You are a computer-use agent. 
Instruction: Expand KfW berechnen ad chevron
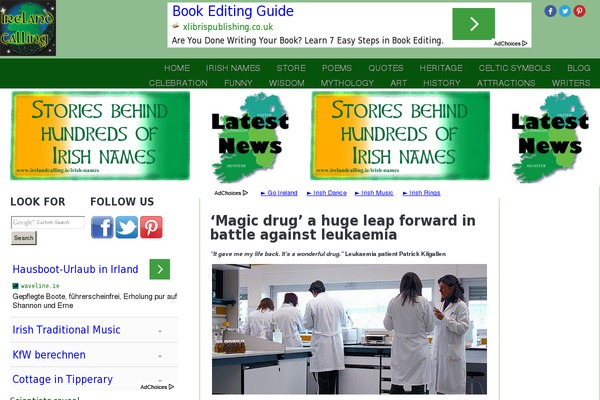click(160, 356)
